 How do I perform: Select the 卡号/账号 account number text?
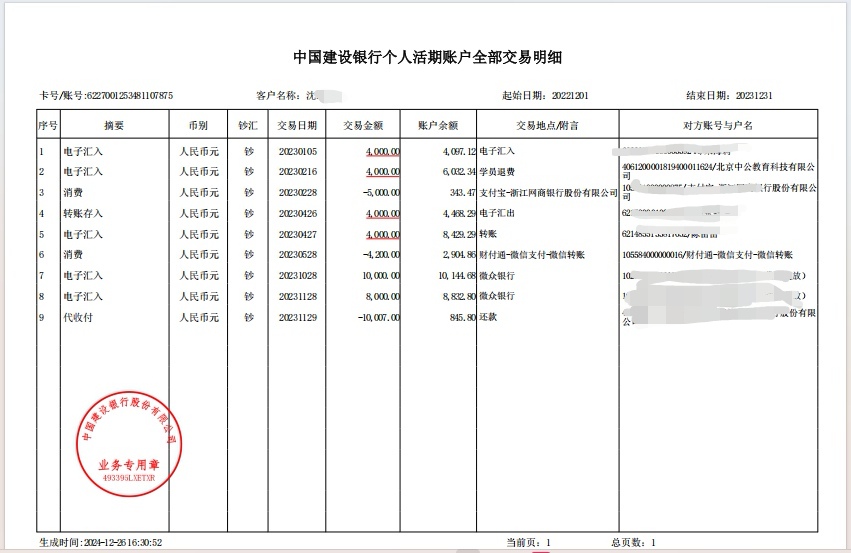pos(105,96)
